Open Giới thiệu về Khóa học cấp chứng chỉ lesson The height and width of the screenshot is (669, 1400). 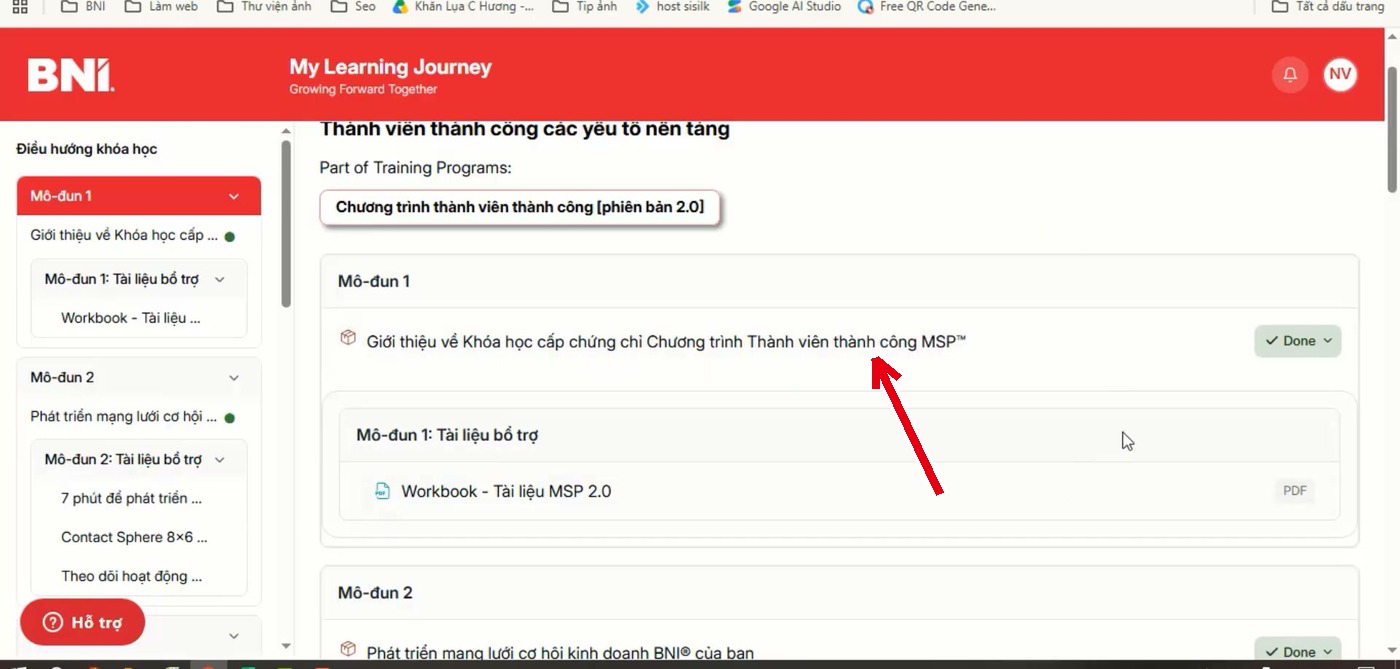coord(666,341)
